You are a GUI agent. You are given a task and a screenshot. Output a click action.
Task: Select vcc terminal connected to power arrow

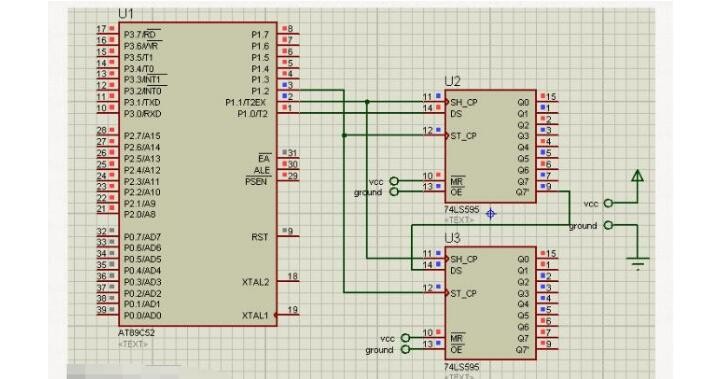(x=609, y=203)
